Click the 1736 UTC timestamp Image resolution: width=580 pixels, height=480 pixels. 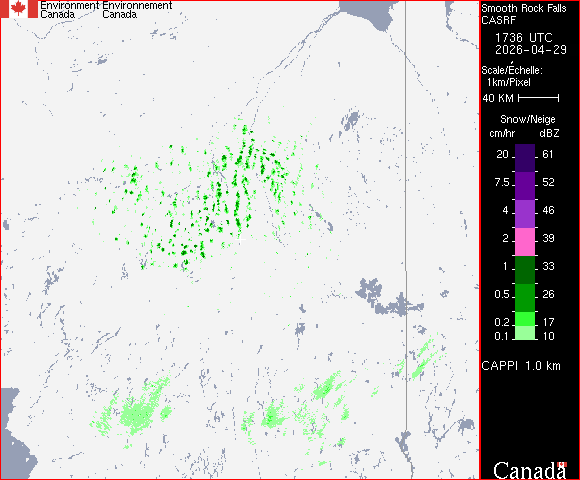pyautogui.click(x=523, y=38)
